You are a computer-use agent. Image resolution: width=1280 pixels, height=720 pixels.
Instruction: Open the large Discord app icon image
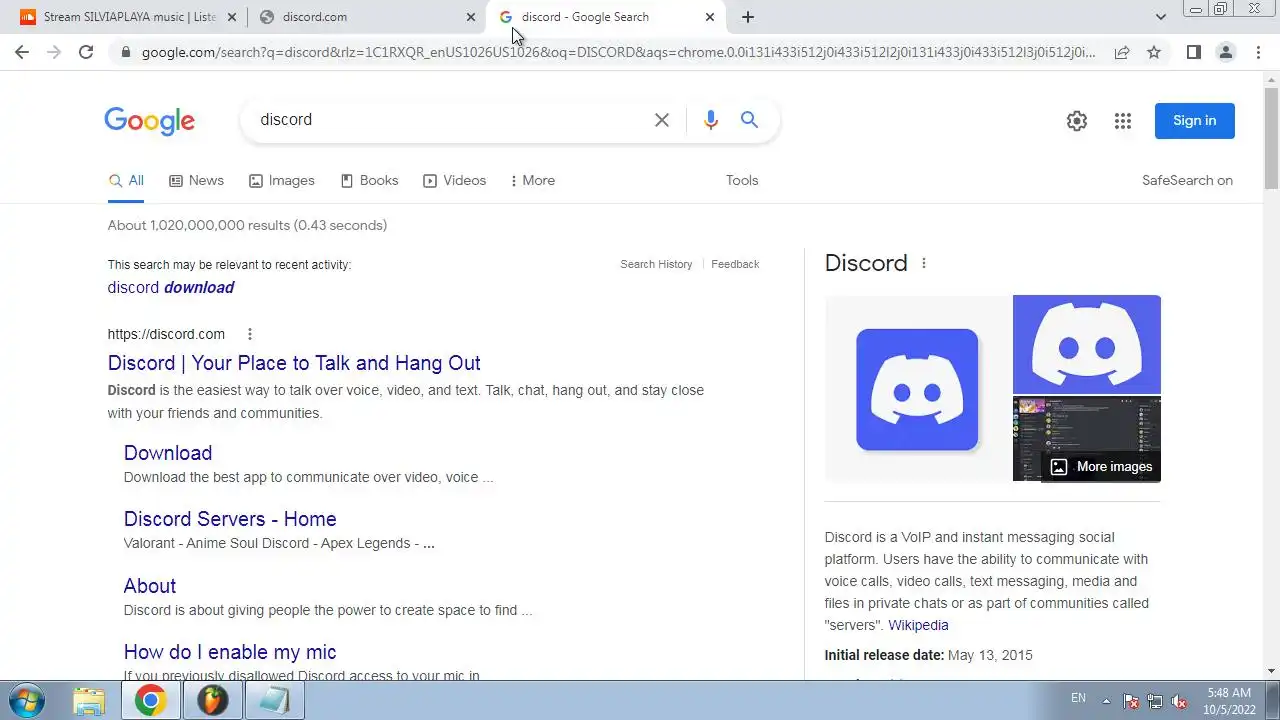tap(917, 389)
